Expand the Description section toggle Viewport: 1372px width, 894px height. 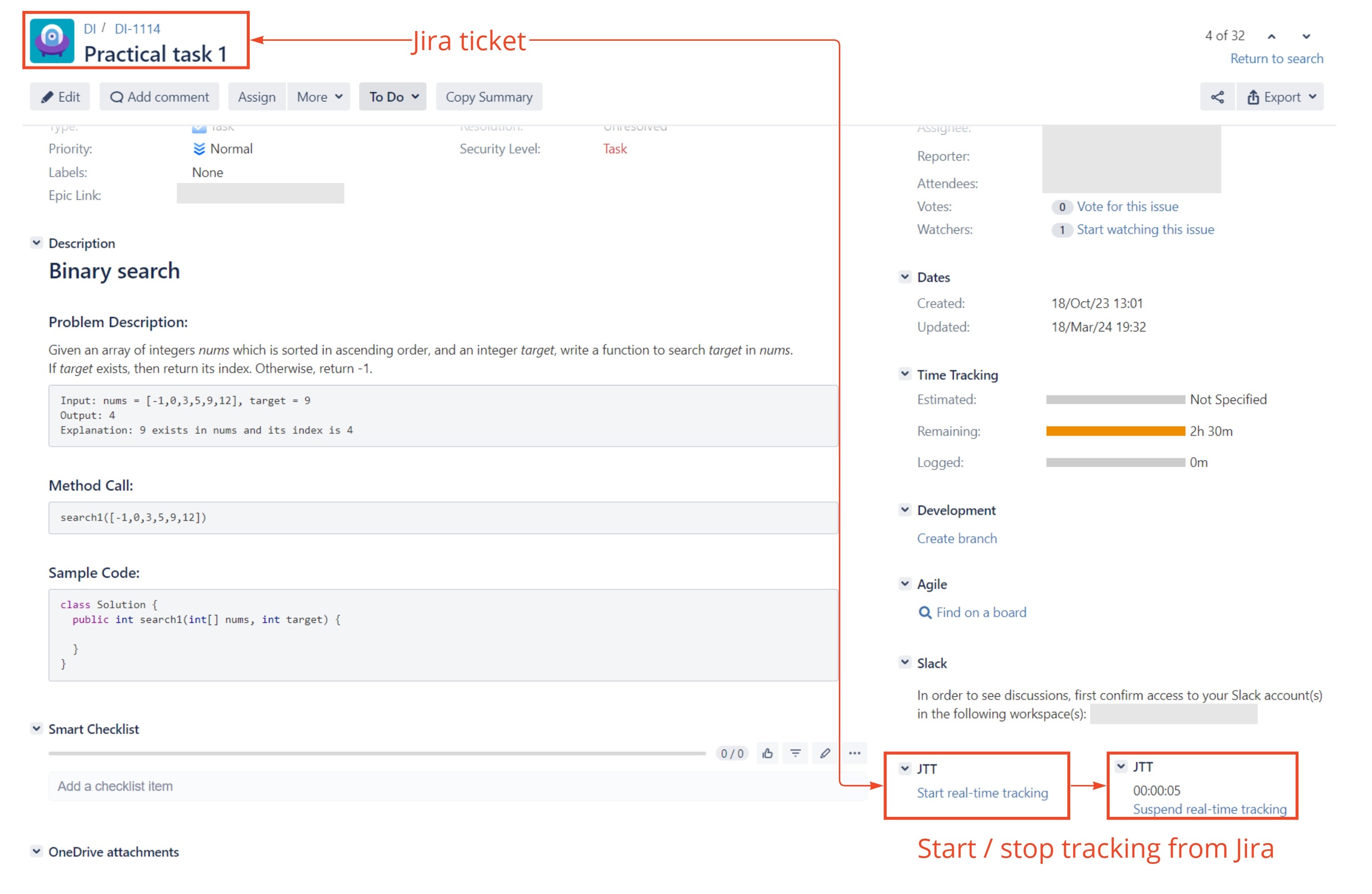click(35, 243)
